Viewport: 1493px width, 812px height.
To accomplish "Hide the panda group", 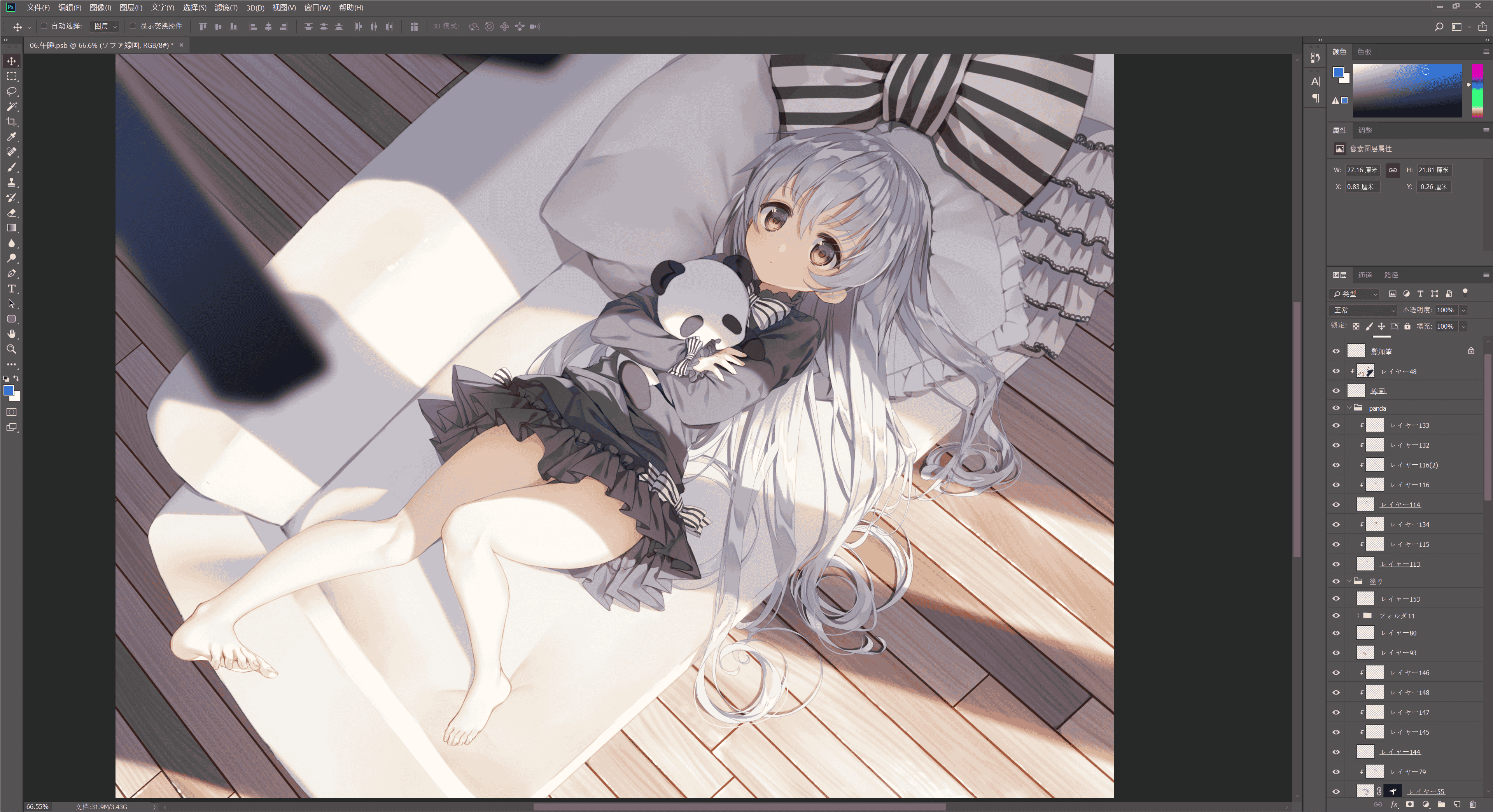I will pyautogui.click(x=1337, y=408).
